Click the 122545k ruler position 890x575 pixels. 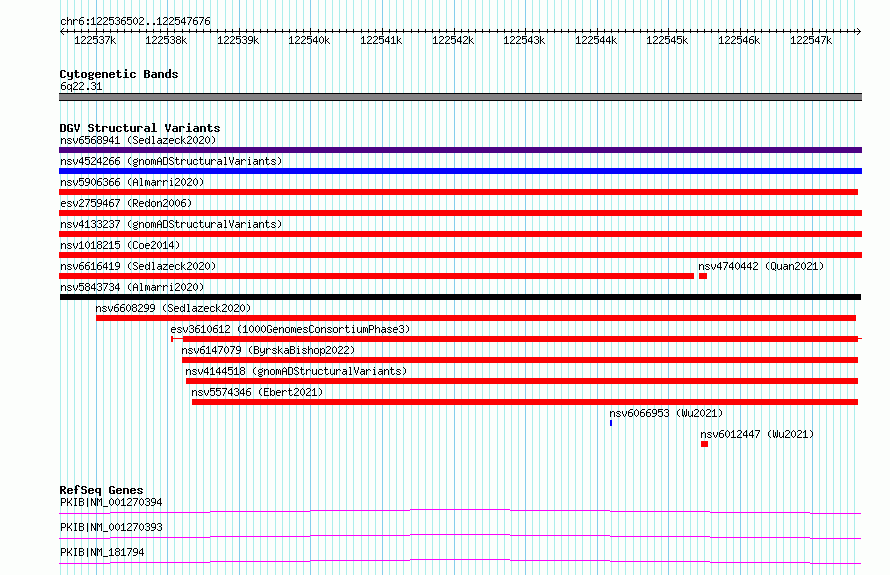pos(667,40)
